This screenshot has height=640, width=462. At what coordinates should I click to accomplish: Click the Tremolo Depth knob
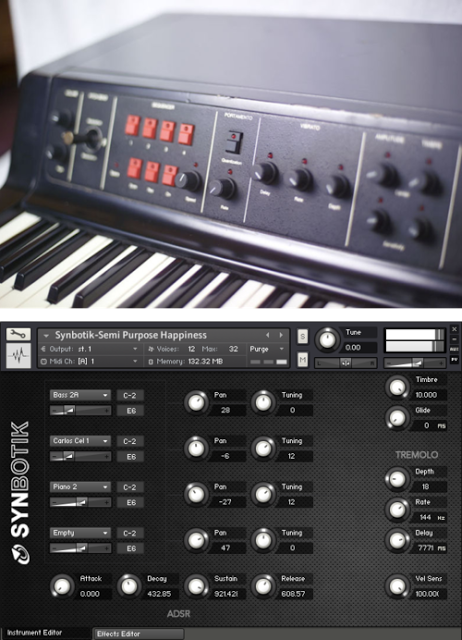397,479
